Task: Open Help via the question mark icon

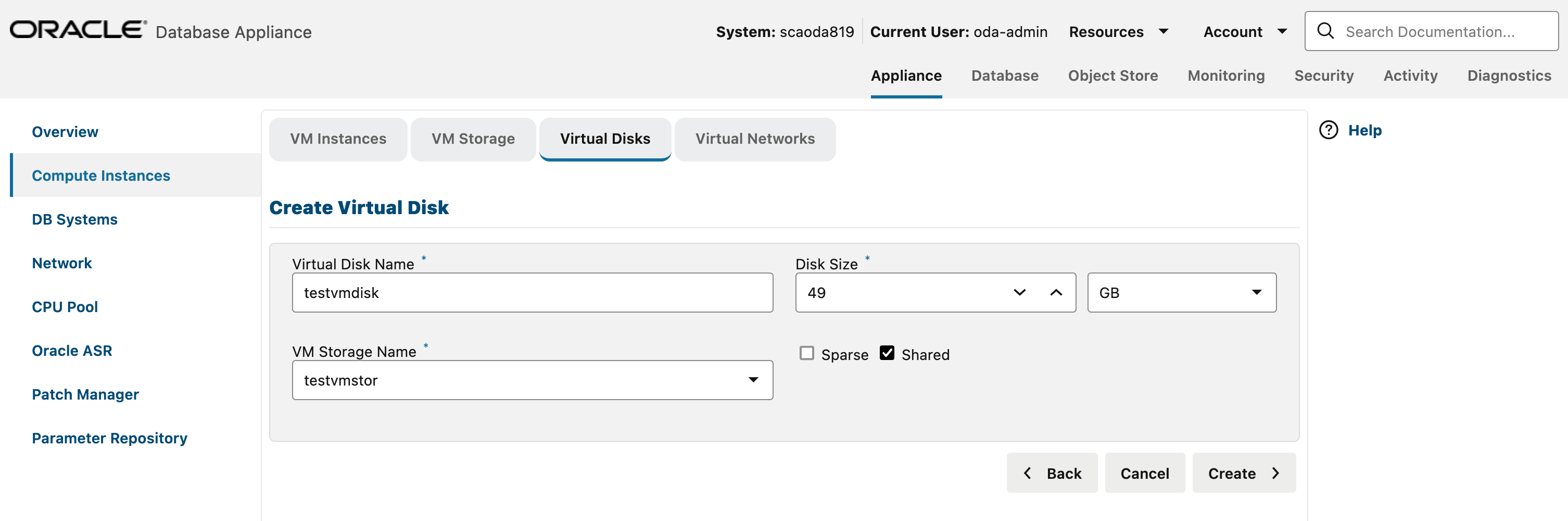Action: pyautogui.click(x=1328, y=130)
